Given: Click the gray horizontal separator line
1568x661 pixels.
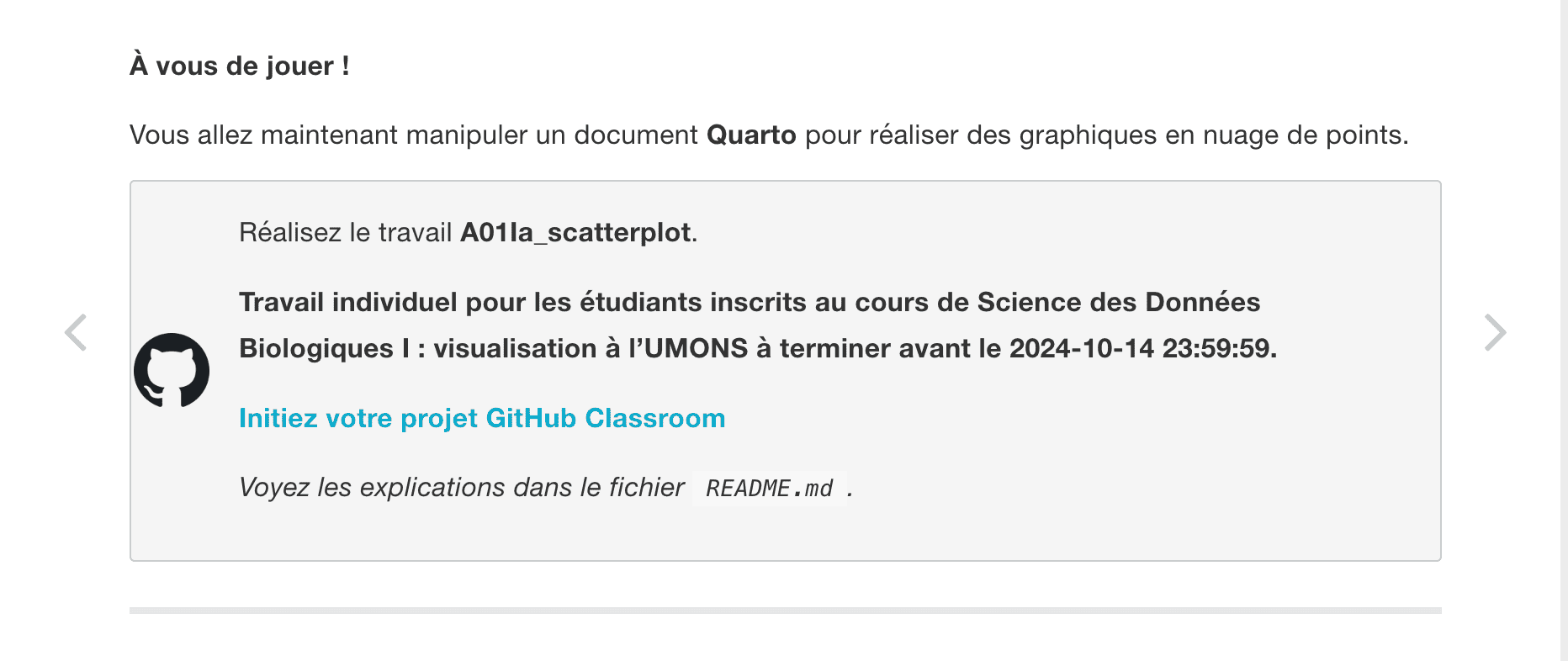Looking at the screenshot, I should coord(785,611).
